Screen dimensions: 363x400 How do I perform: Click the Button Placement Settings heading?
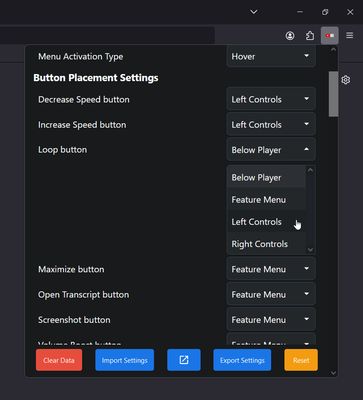coord(96,78)
